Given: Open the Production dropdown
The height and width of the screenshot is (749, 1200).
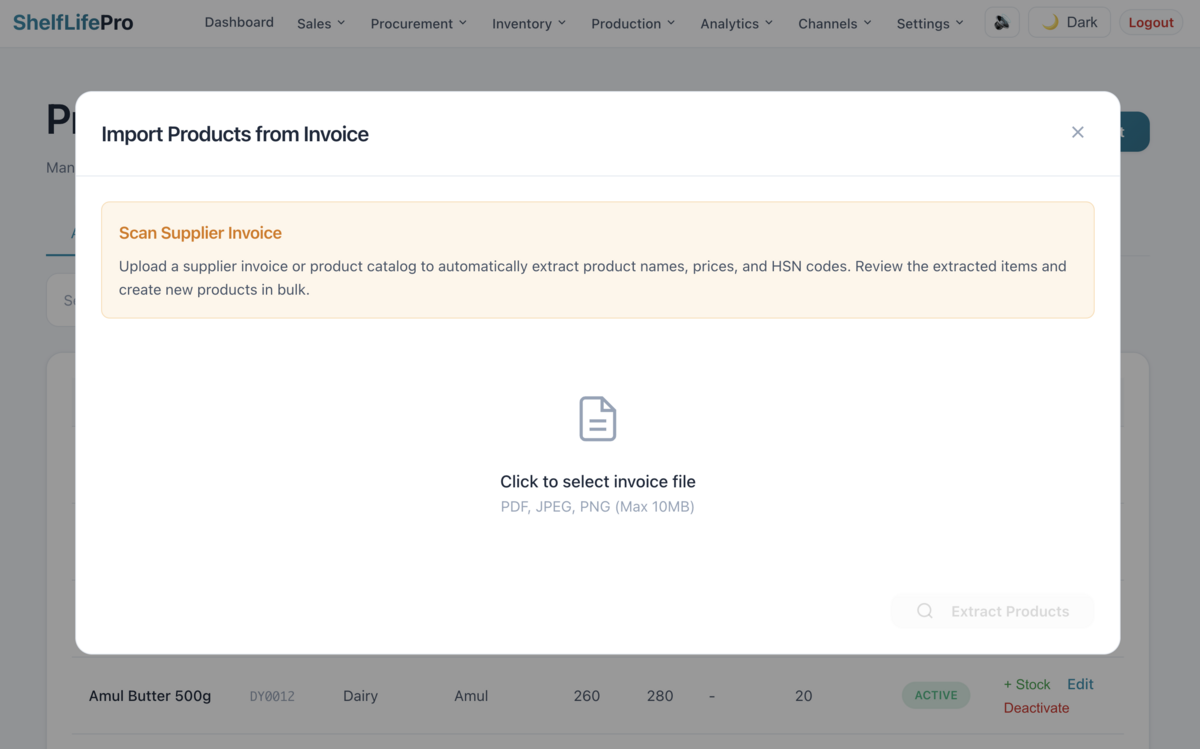Looking at the screenshot, I should pos(632,23).
